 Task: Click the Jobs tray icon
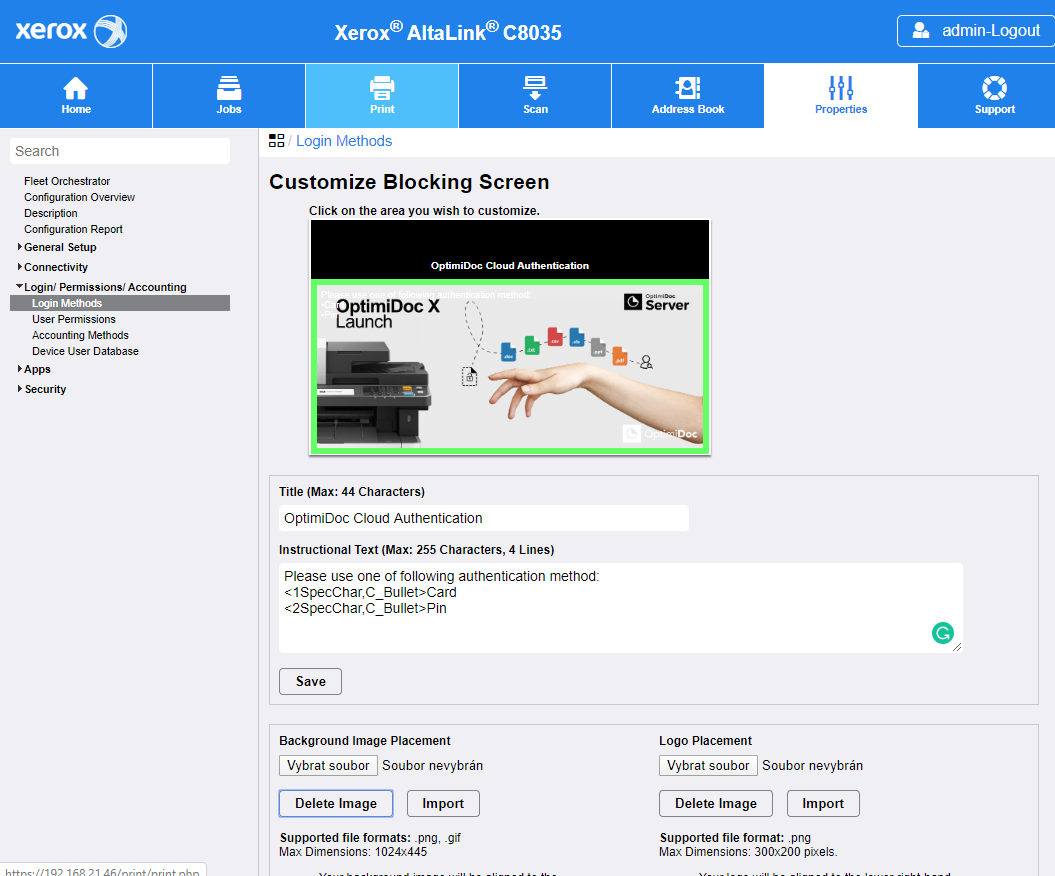229,88
